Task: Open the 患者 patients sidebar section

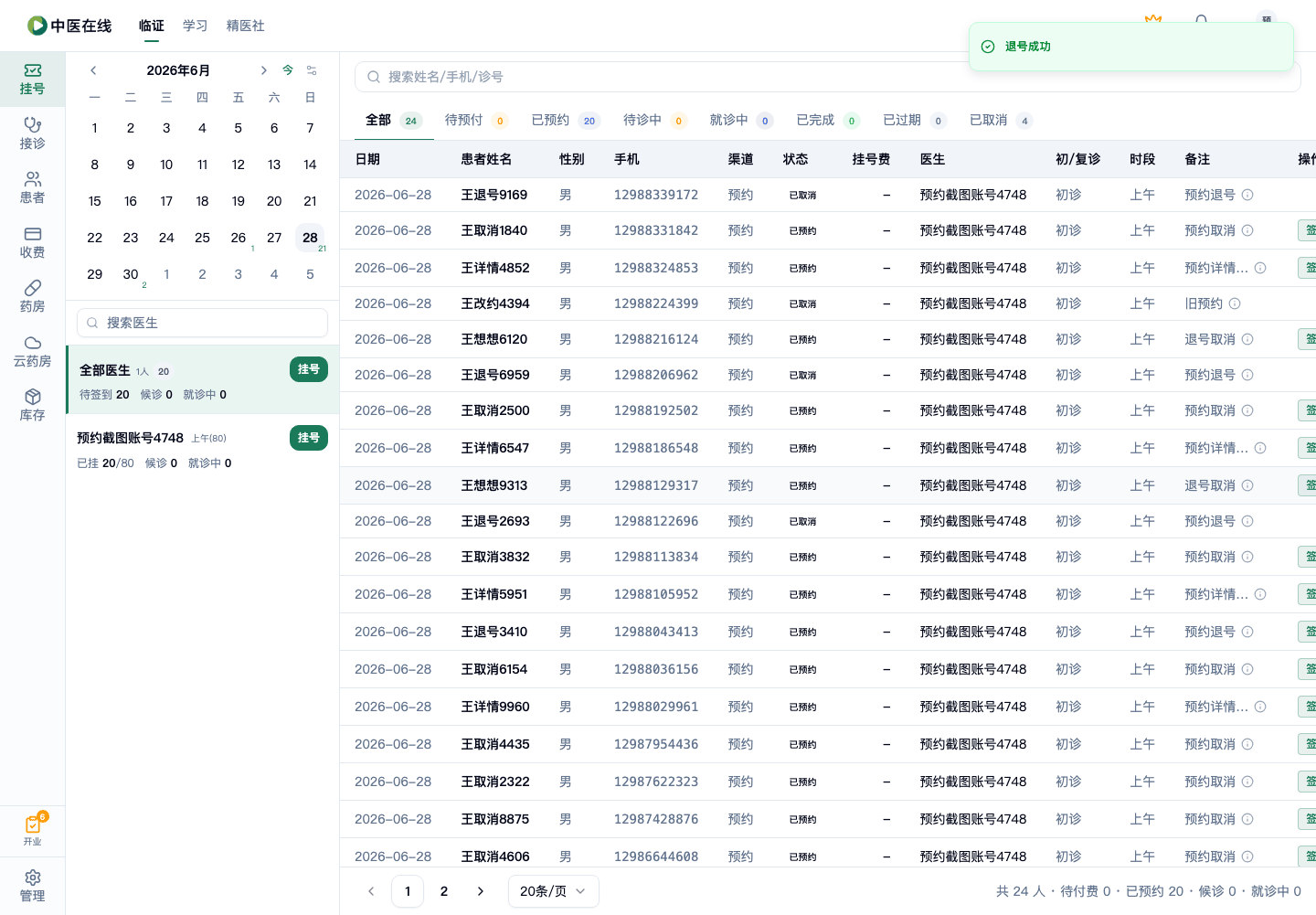Action: point(32,187)
